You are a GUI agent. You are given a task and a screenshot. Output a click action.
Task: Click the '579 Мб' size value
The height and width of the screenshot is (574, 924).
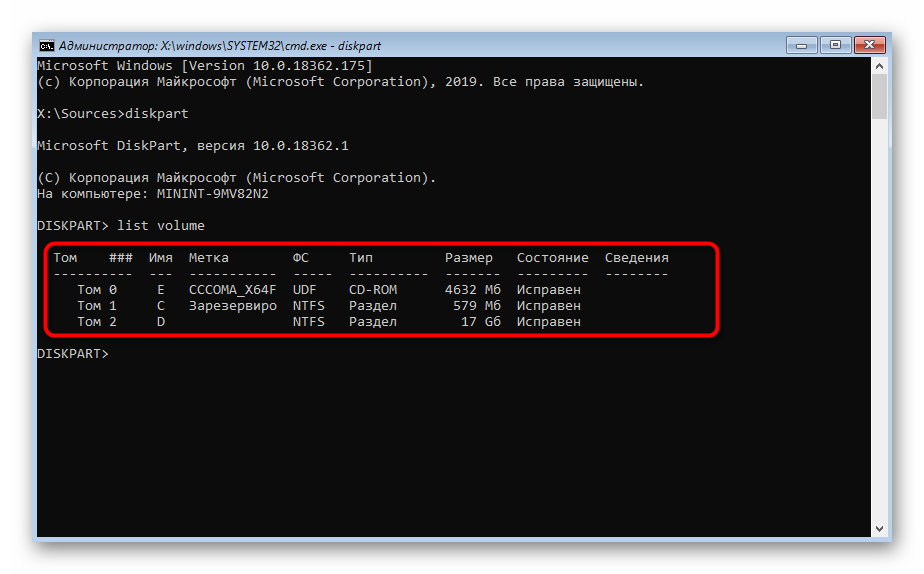[x=477, y=305]
